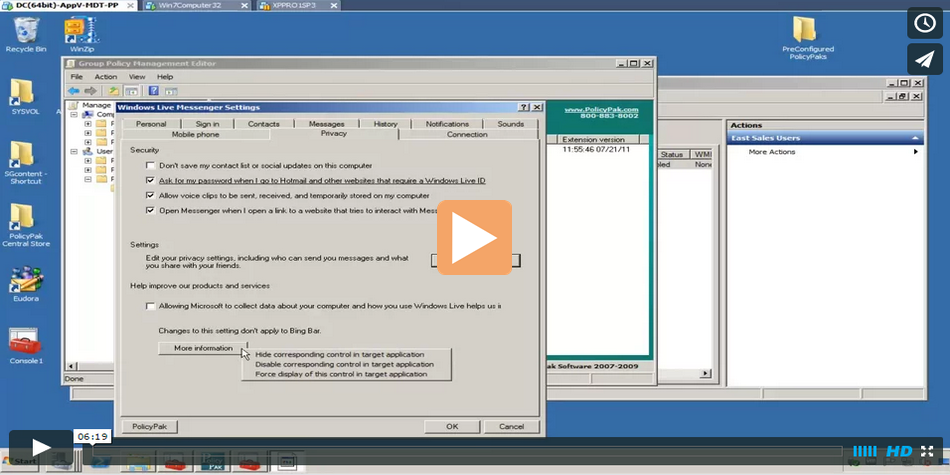Screen dimensions: 950x475
Task: Click the Share paper plane icon
Action: tap(925, 59)
